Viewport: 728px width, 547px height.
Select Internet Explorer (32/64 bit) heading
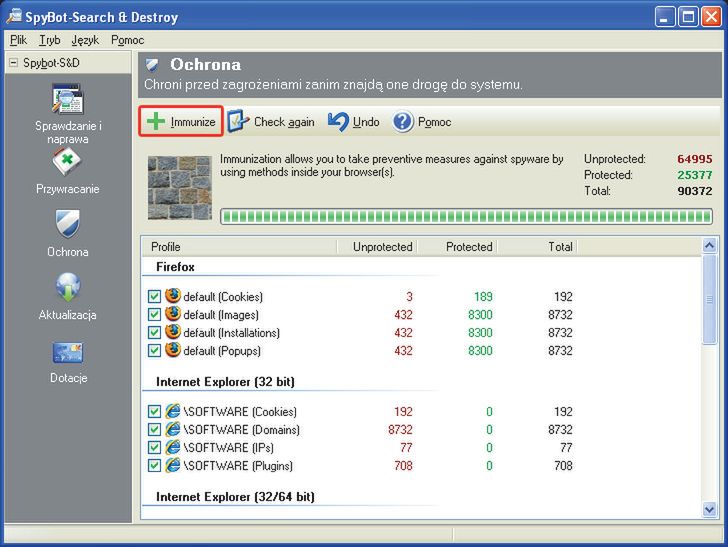pos(235,497)
